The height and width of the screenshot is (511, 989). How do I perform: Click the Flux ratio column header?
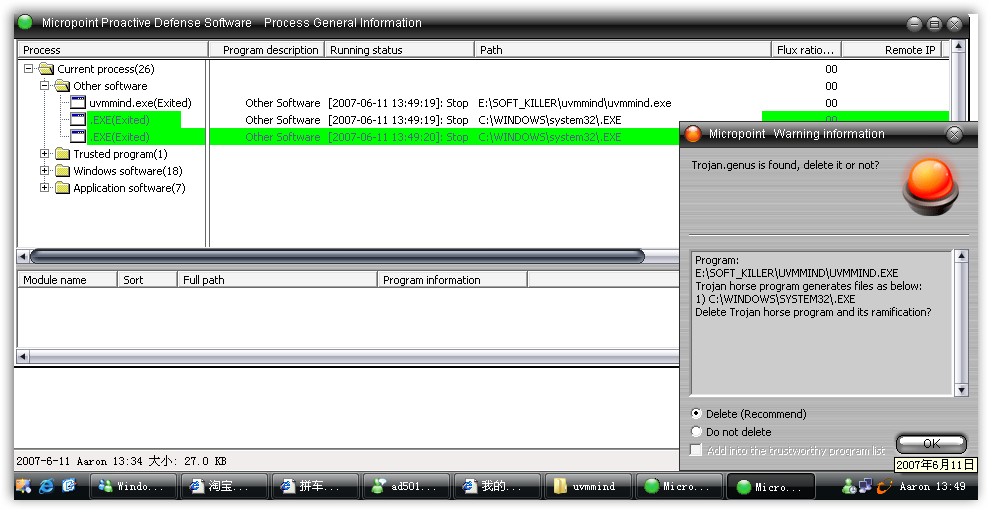click(x=807, y=50)
